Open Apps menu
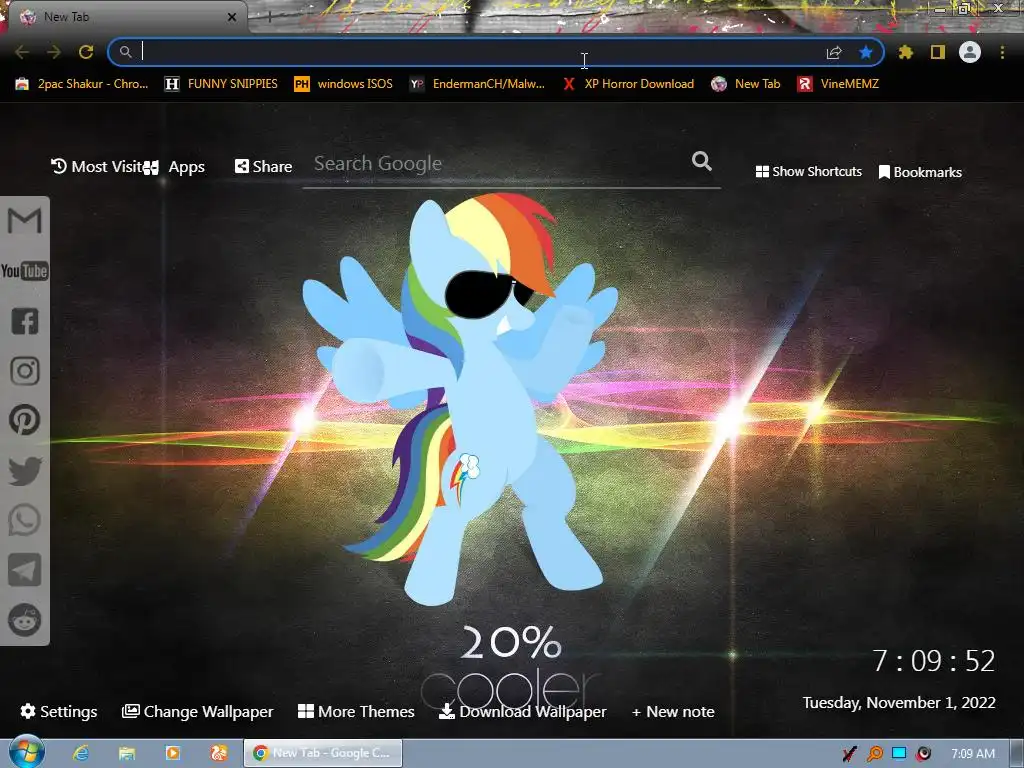 coord(174,167)
